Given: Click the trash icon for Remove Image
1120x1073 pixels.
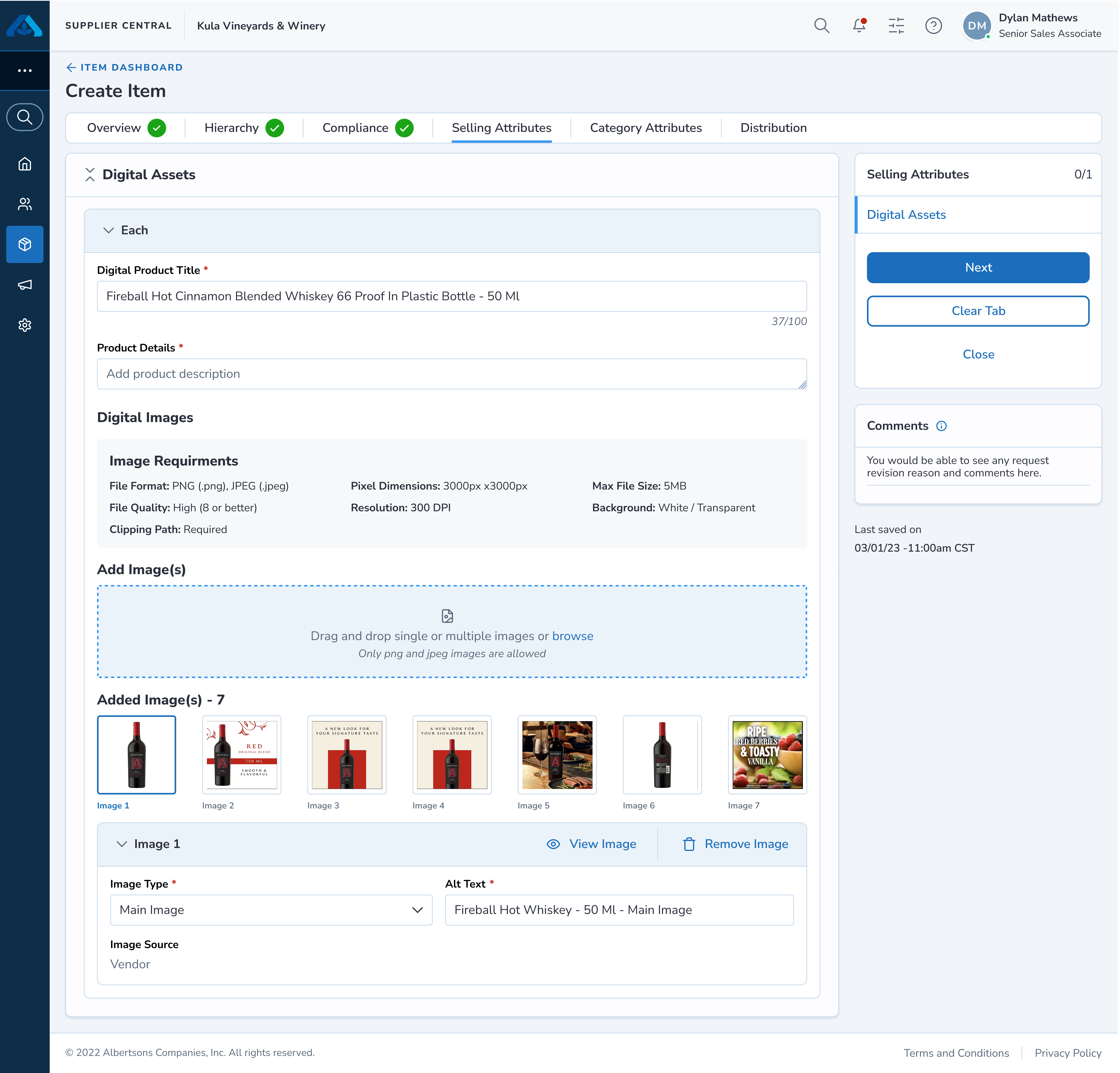Looking at the screenshot, I should click(689, 844).
